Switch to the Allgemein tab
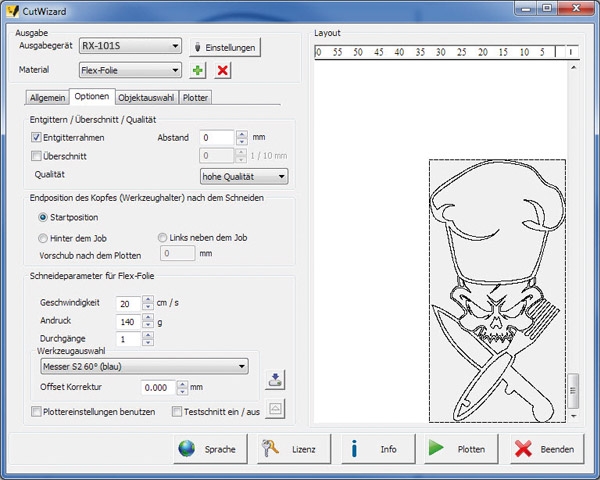The image size is (600, 480). click(48, 98)
